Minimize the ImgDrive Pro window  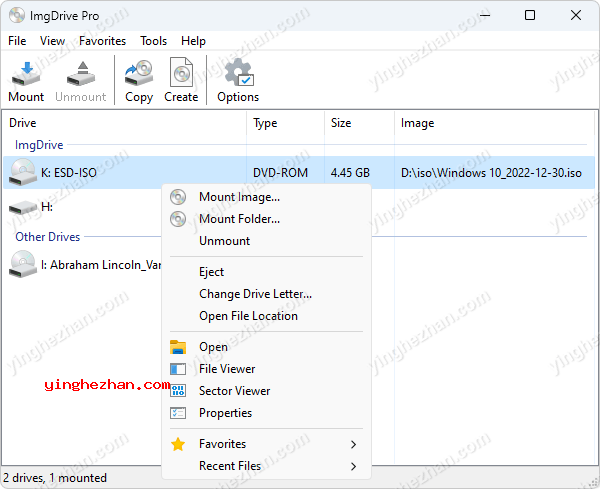[x=485, y=15]
